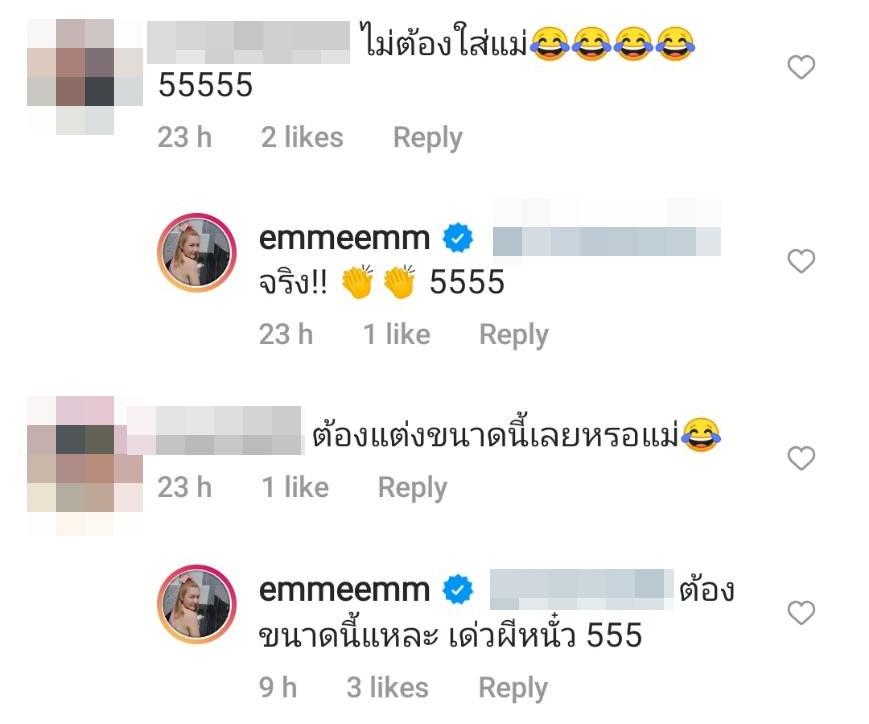Image resolution: width=869 pixels, height=724 pixels.
Task: Show the 1 like under "ต้องแต่งขนาดนี้เลยหรอแม่"
Action: point(295,488)
